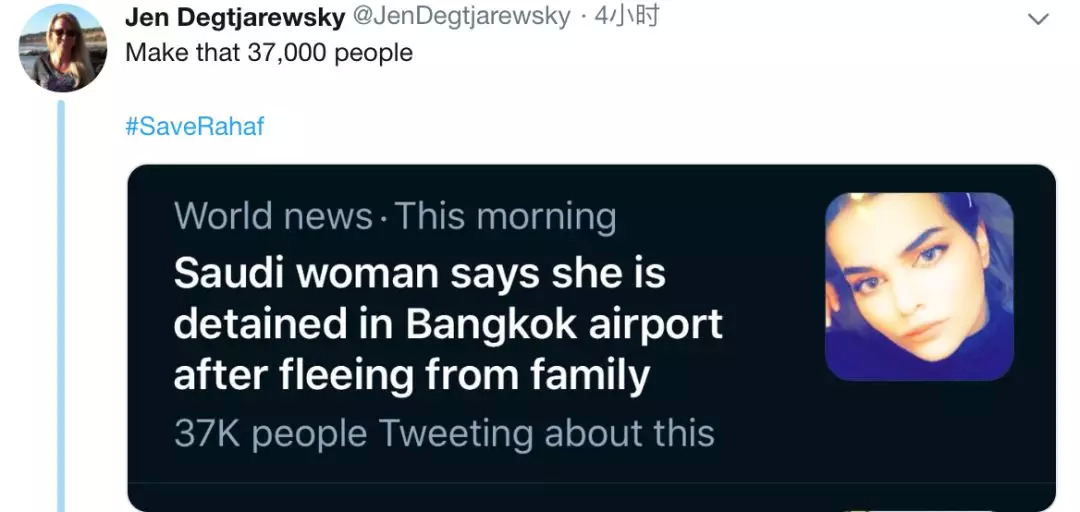Open '37K people Tweeting about this'

(x=444, y=433)
